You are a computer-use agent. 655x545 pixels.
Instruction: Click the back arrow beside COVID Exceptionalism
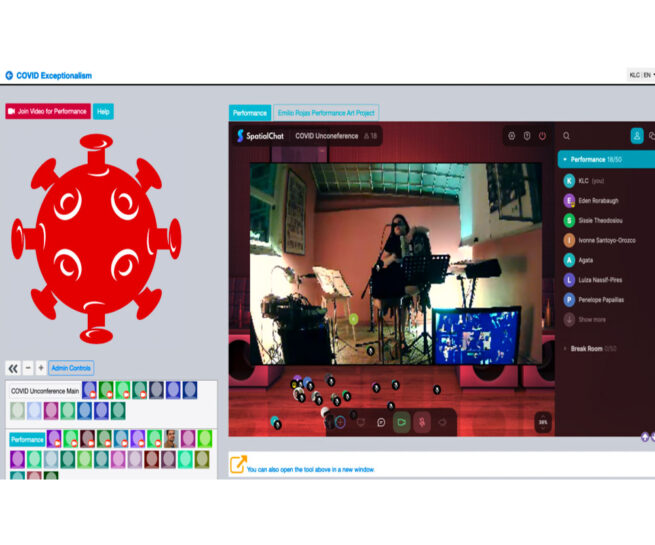point(9,75)
